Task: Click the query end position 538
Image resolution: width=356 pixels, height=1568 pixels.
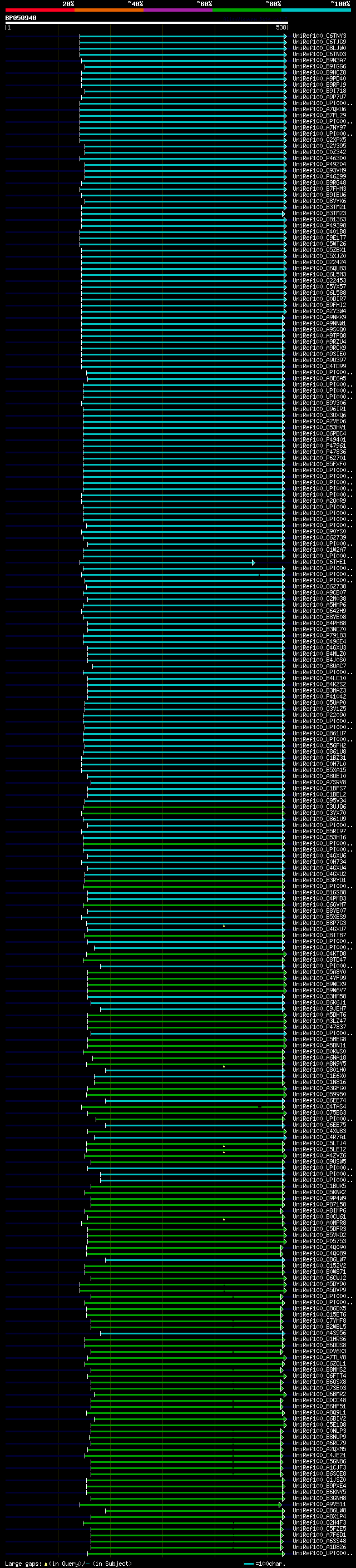Action: [x=280, y=27]
